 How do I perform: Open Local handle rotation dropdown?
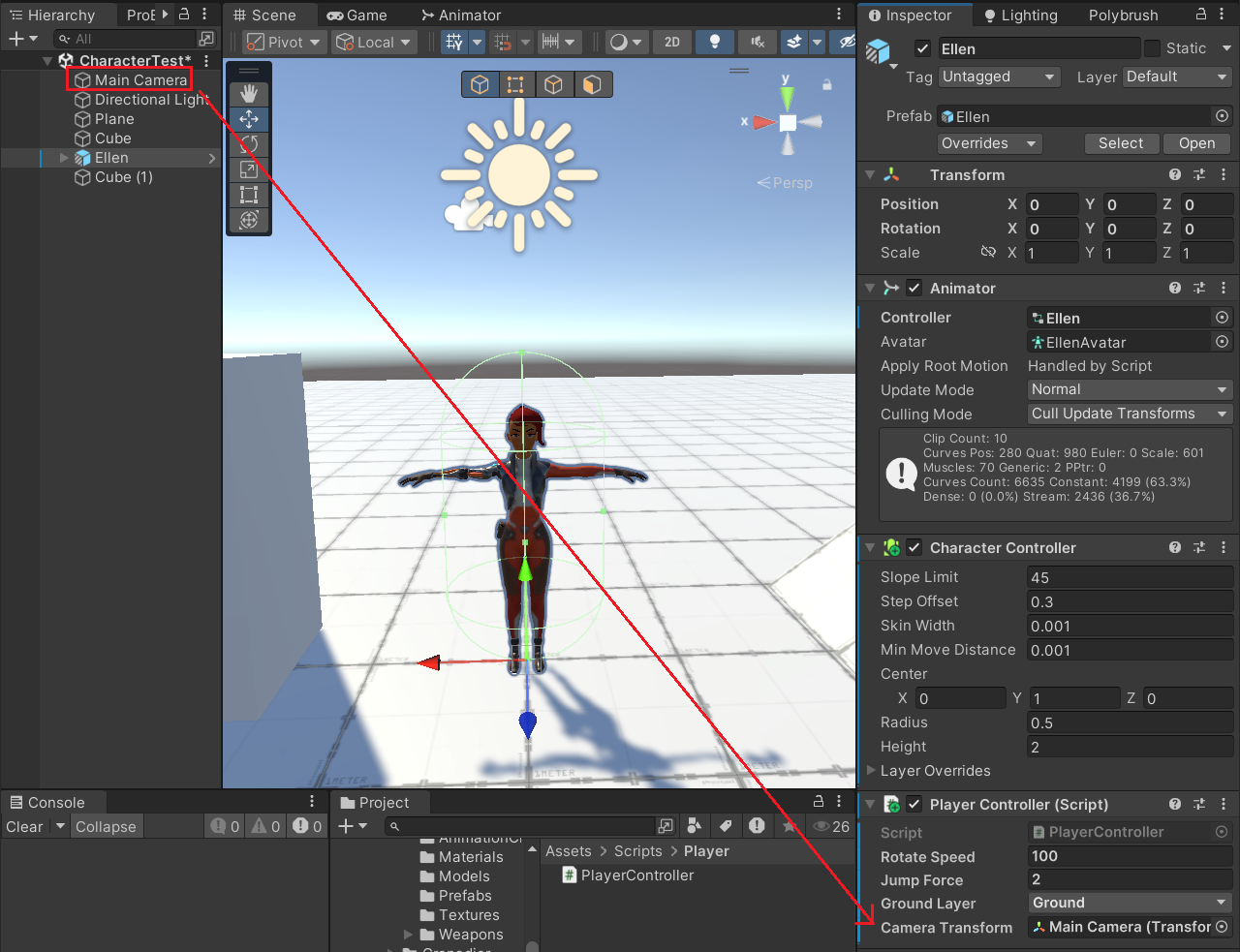tap(375, 42)
